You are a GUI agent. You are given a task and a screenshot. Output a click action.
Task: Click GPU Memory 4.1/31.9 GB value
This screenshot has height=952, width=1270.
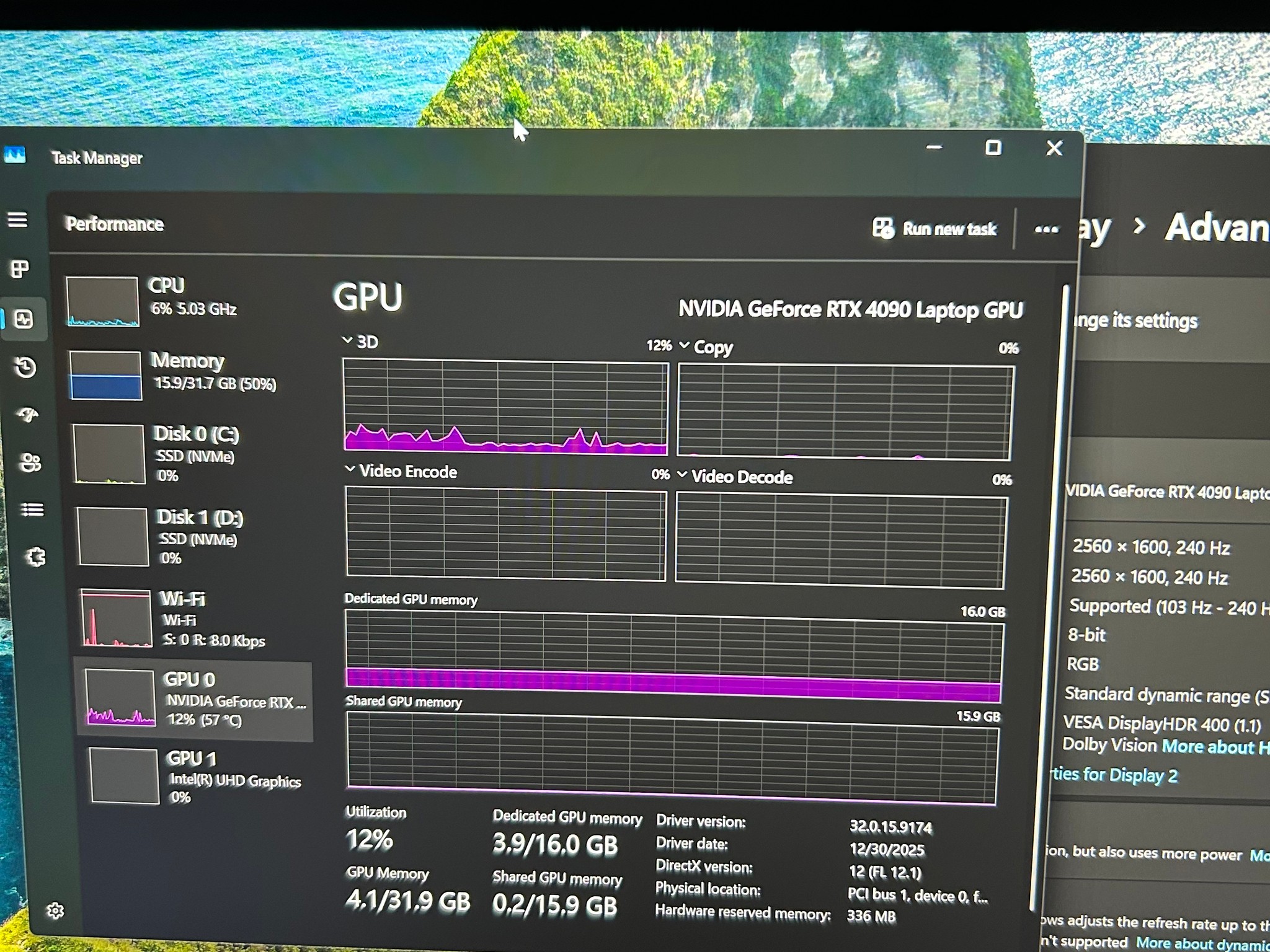408,900
